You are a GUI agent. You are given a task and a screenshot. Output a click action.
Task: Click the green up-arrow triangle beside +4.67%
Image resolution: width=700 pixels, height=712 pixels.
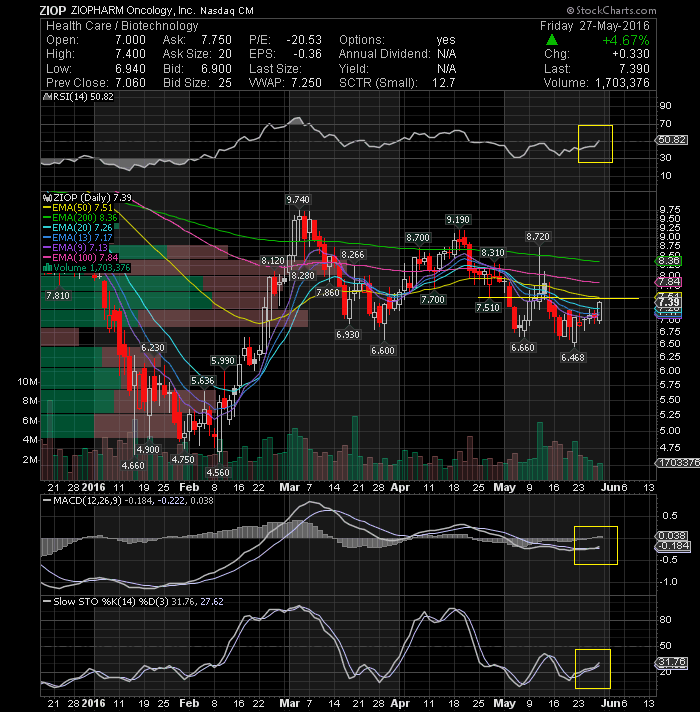click(552, 40)
